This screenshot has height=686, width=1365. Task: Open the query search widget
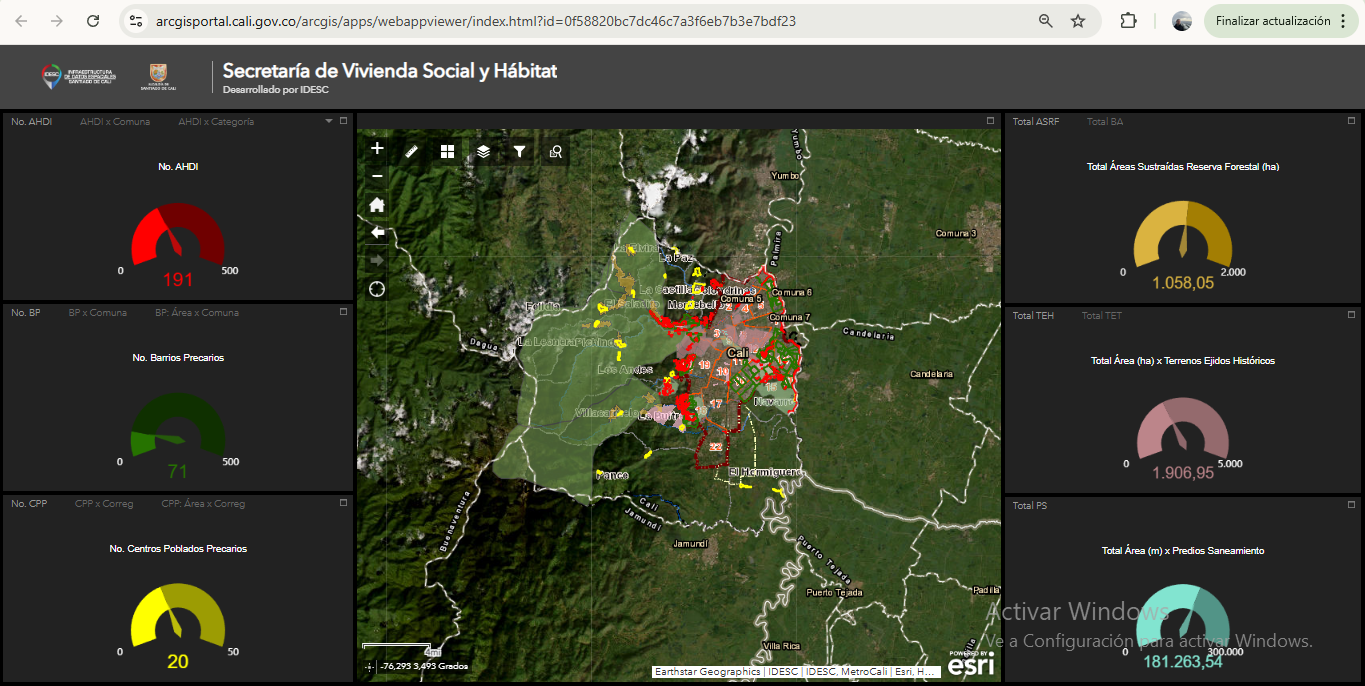tap(556, 151)
